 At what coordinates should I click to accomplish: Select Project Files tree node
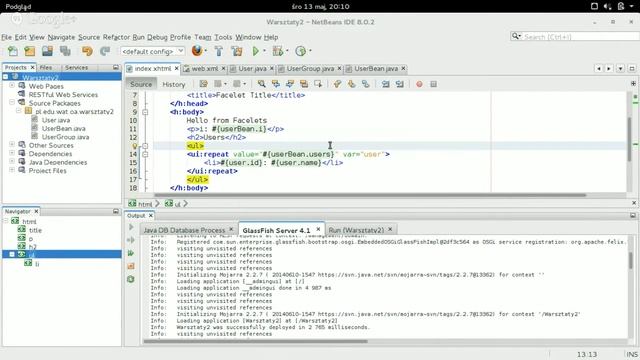[x=47, y=171]
